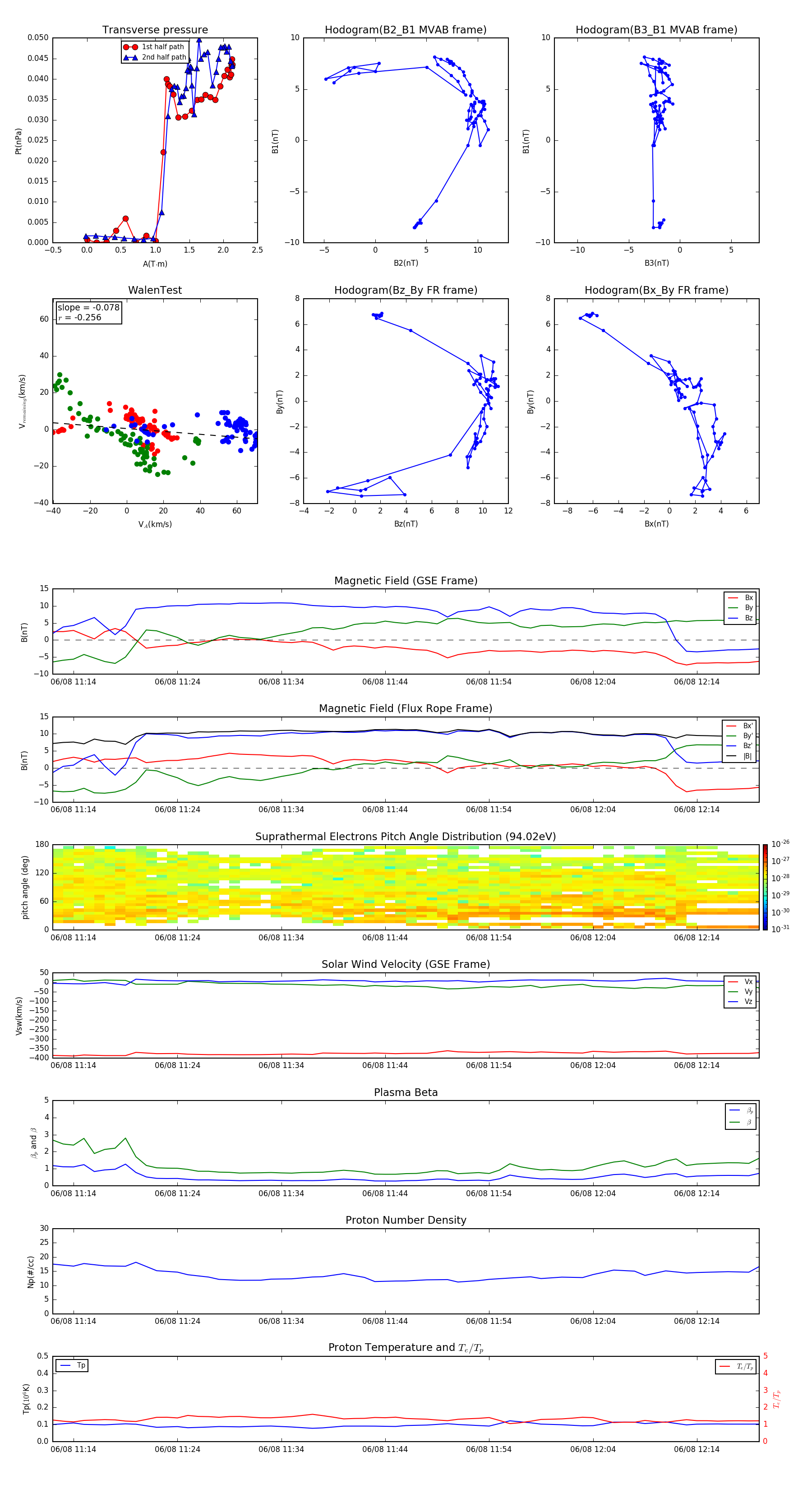The height and width of the screenshot is (1489, 812).
Task: Click the pitch angle colorbar
Action: (x=765, y=887)
